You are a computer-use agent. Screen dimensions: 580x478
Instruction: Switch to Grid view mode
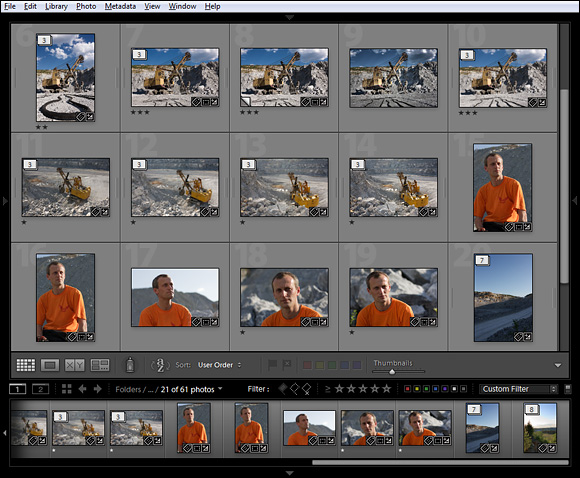[26, 365]
